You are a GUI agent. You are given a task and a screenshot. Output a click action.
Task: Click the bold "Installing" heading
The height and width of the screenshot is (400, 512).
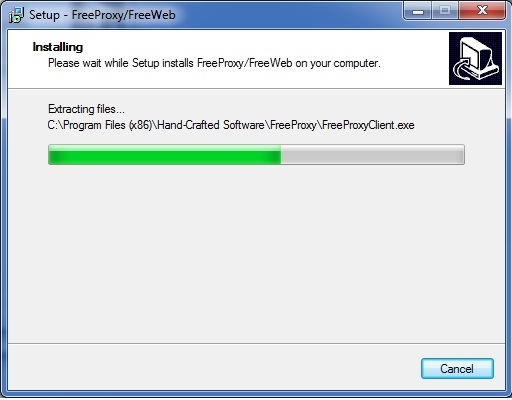click(x=58, y=47)
